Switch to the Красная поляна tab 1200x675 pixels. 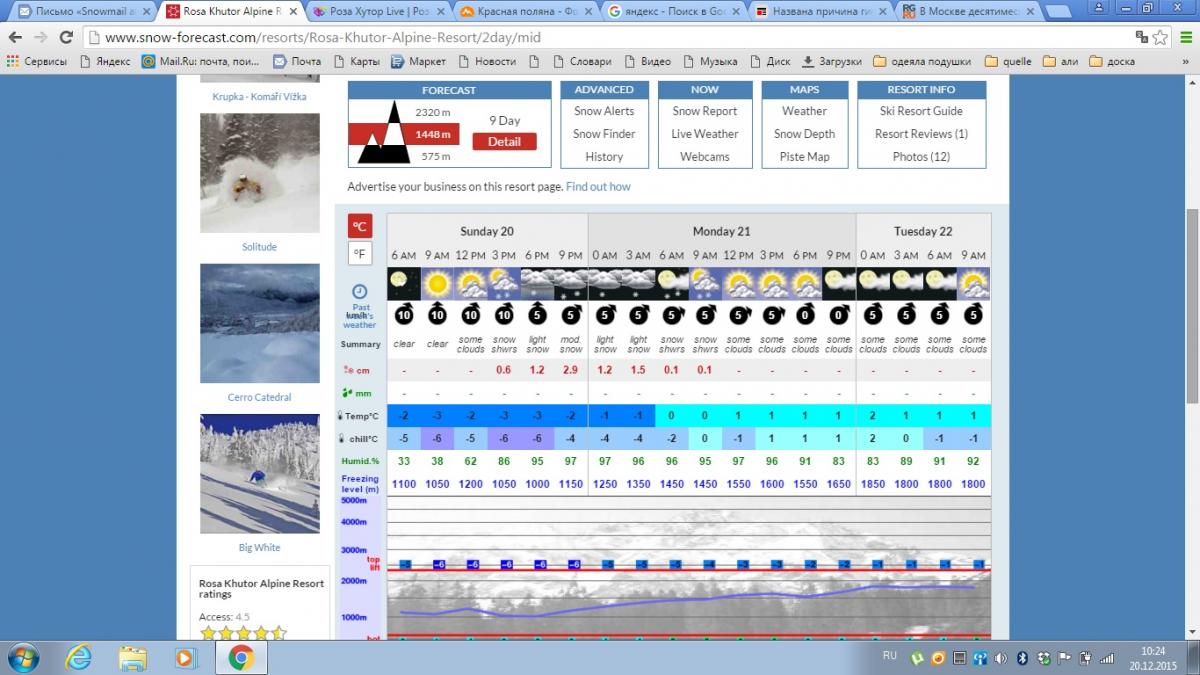pyautogui.click(x=524, y=12)
